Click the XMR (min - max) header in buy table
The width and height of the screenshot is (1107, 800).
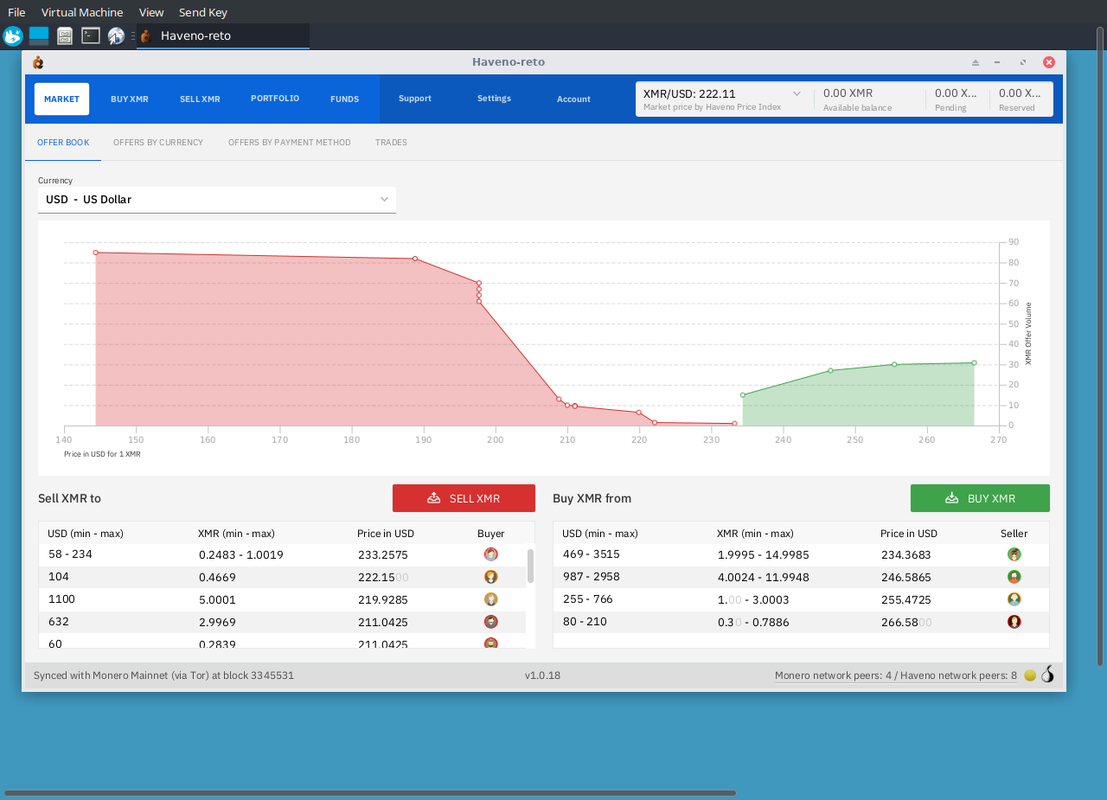pos(755,534)
